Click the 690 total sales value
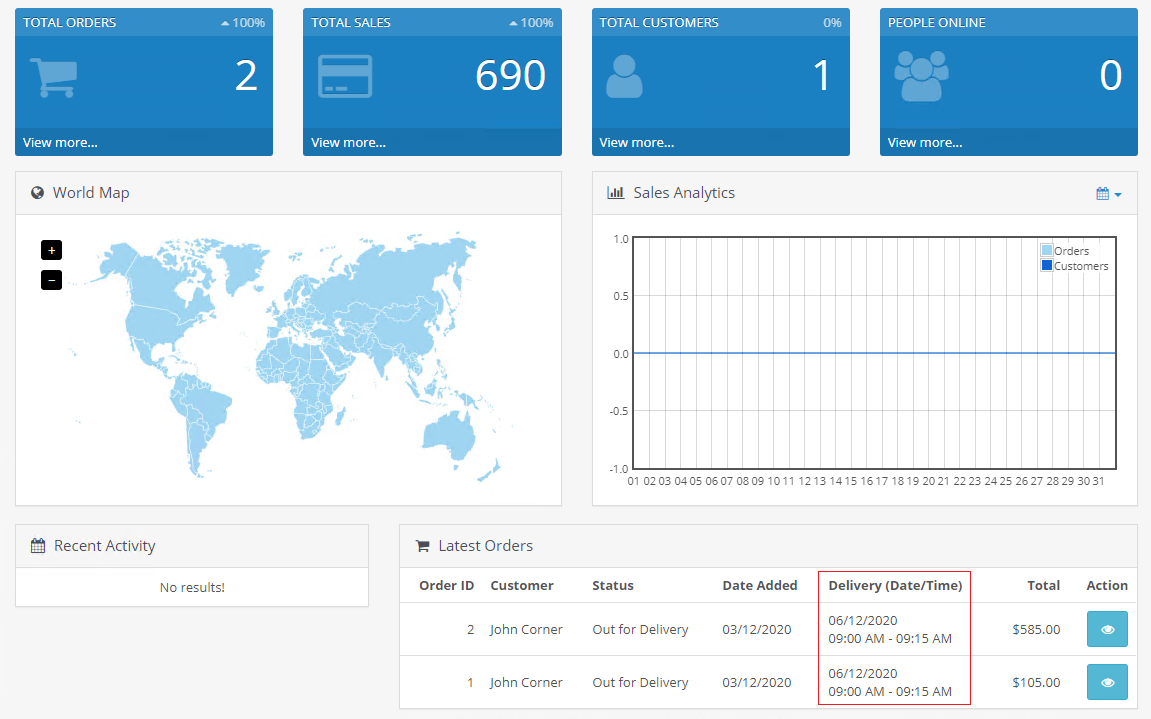1151x719 pixels. [511, 76]
